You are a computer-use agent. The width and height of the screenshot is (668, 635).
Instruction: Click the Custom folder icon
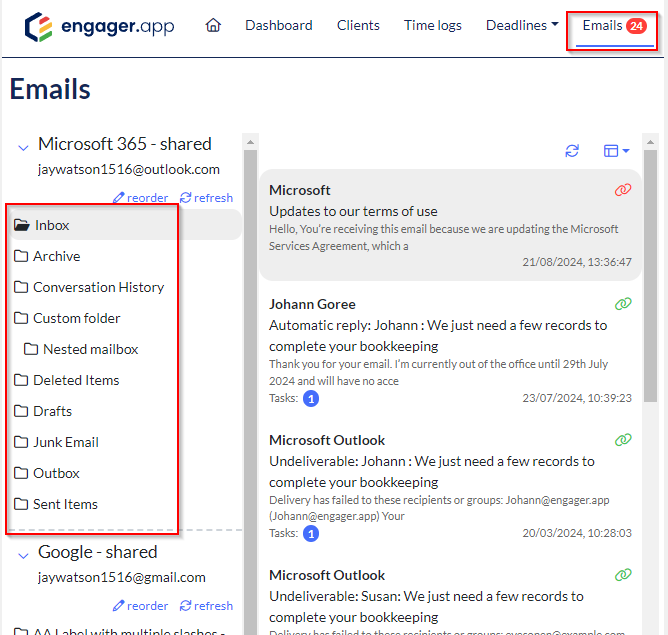[x=21, y=319]
